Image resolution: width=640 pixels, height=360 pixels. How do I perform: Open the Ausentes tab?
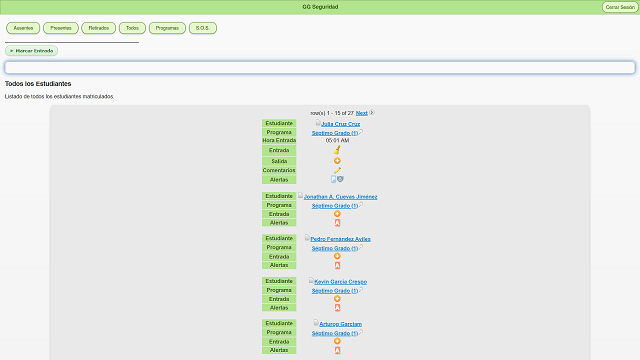[23, 28]
